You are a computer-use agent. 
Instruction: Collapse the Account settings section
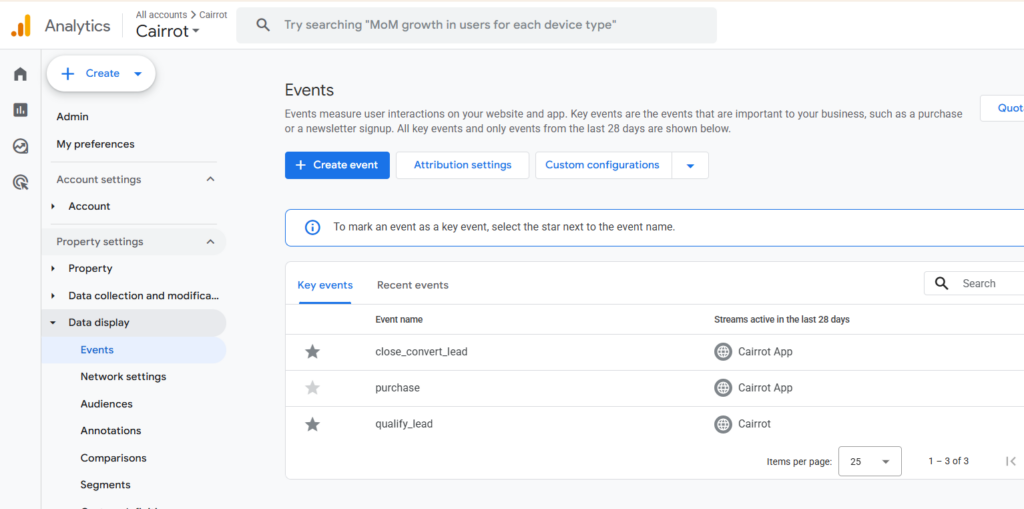(x=210, y=179)
